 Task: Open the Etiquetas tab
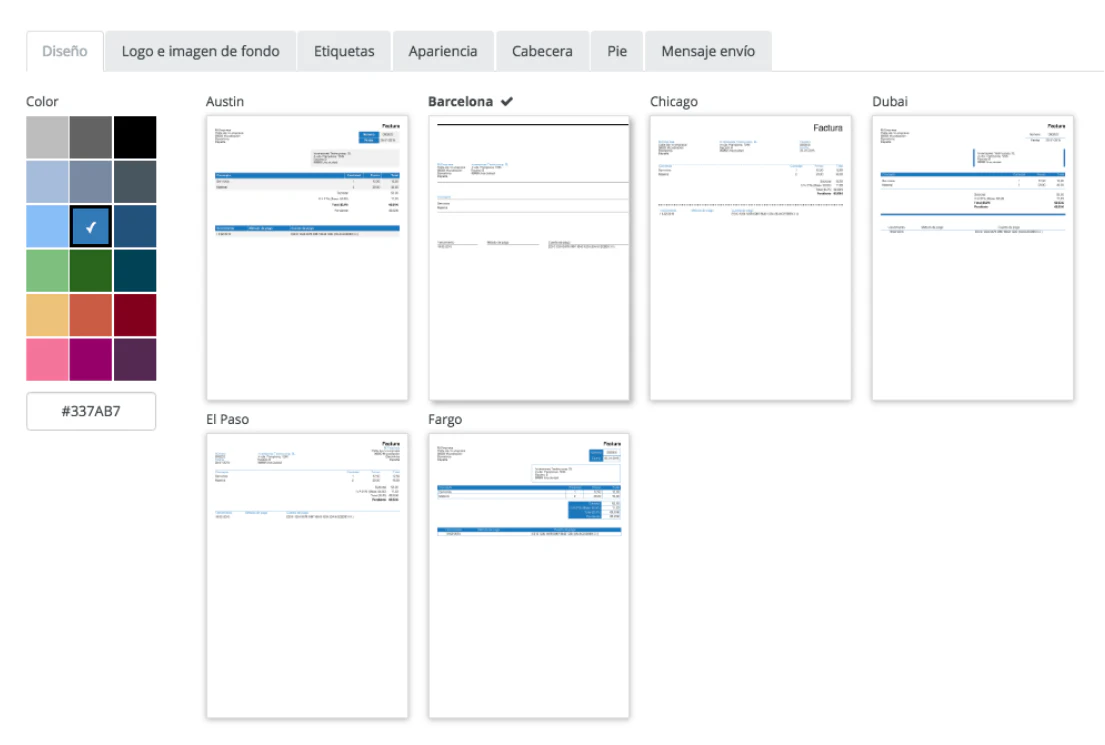click(x=343, y=51)
